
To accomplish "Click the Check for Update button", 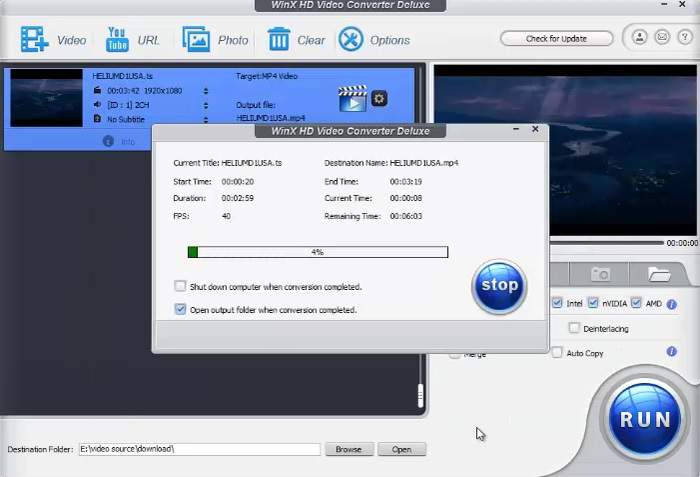I will 556,39.
